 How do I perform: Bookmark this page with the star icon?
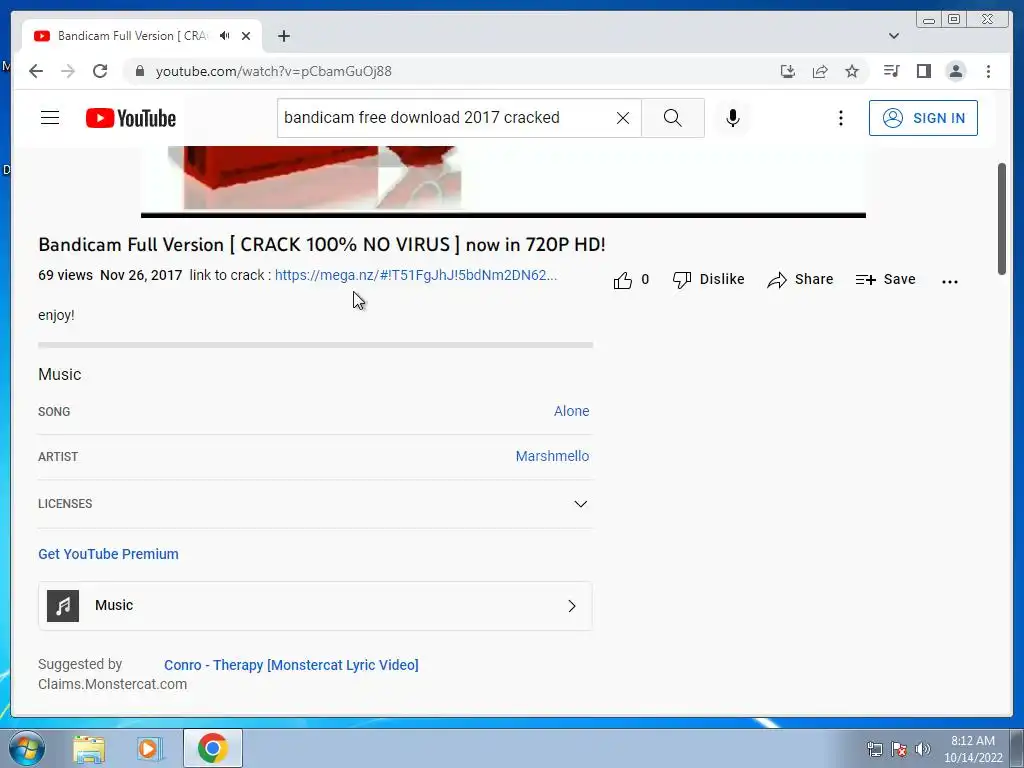click(x=852, y=71)
